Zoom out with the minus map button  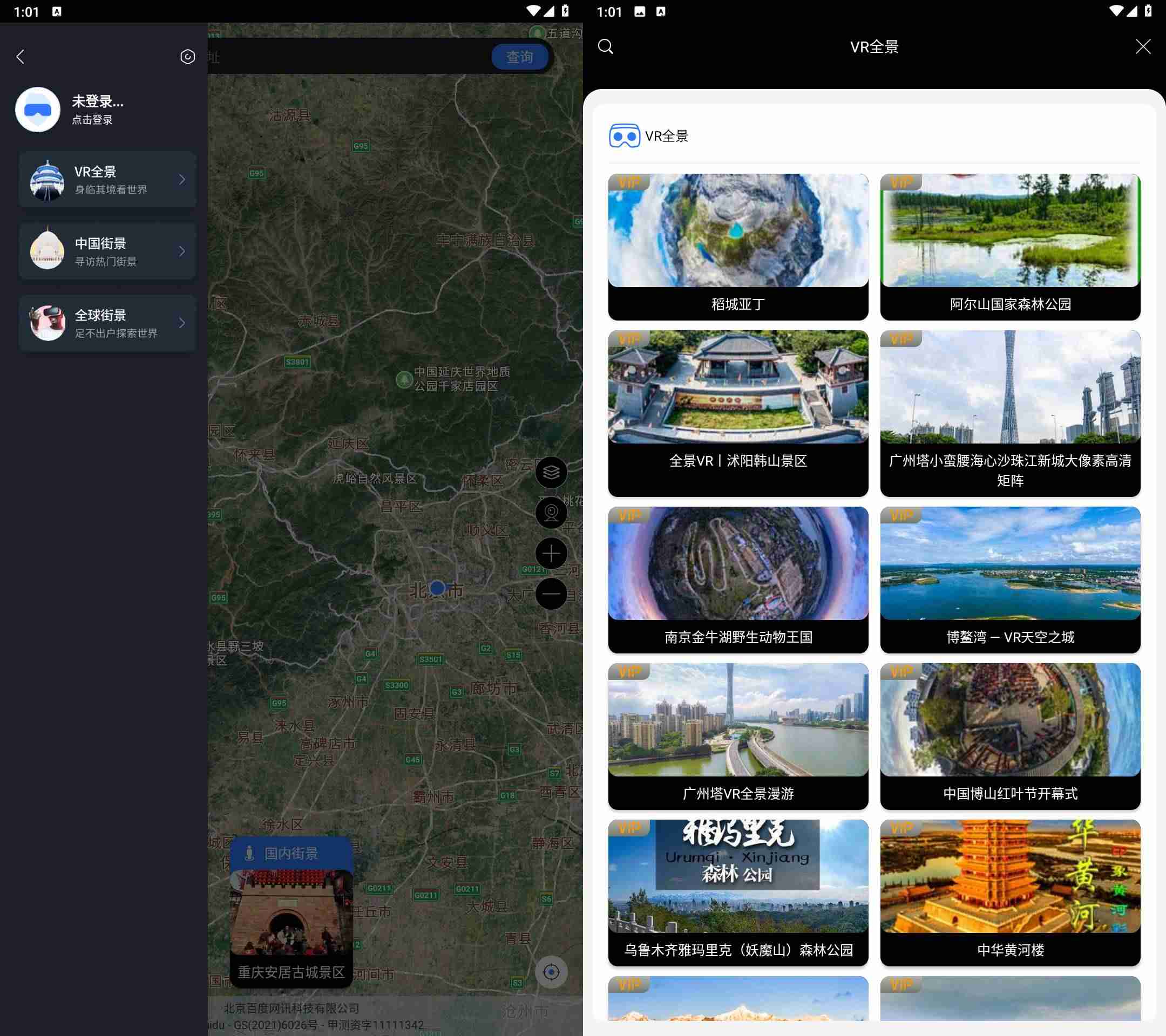point(551,594)
